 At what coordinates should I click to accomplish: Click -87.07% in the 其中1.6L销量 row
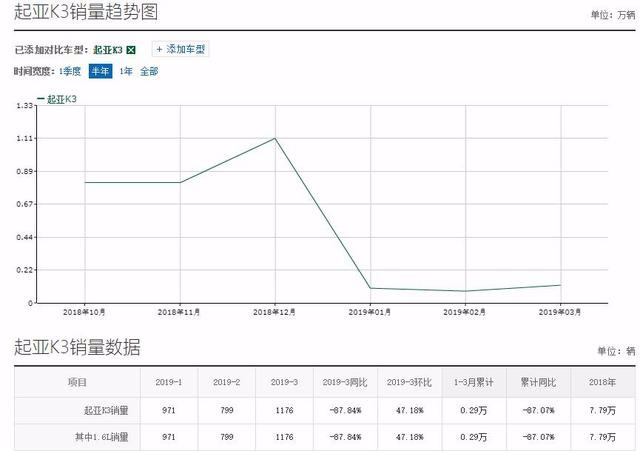[x=538, y=437]
